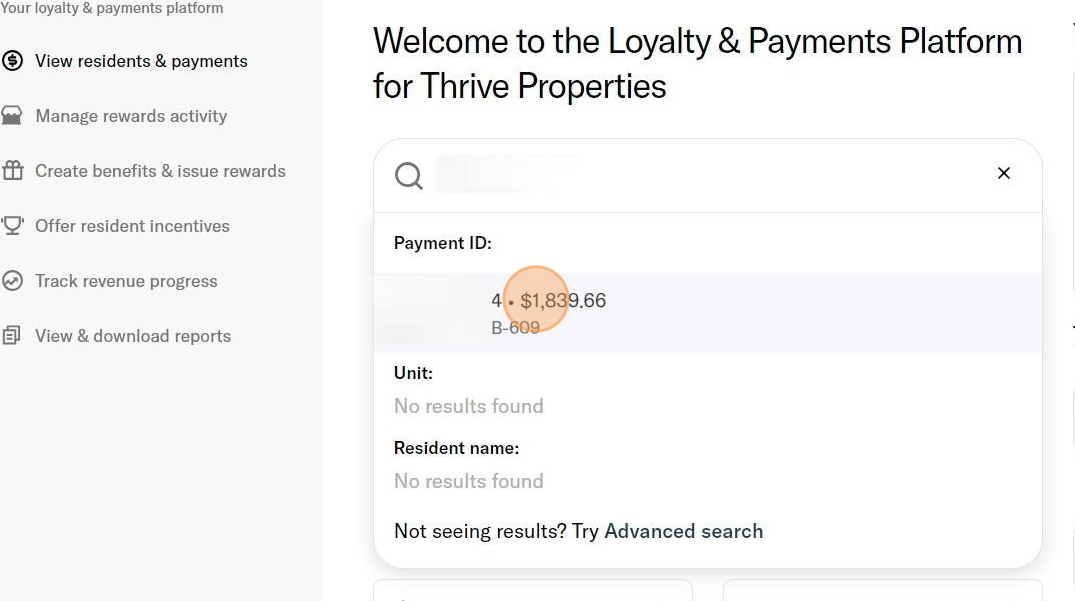Image resolution: width=1075 pixels, height=601 pixels.
Task: Focus the search input field
Action: click(700, 175)
